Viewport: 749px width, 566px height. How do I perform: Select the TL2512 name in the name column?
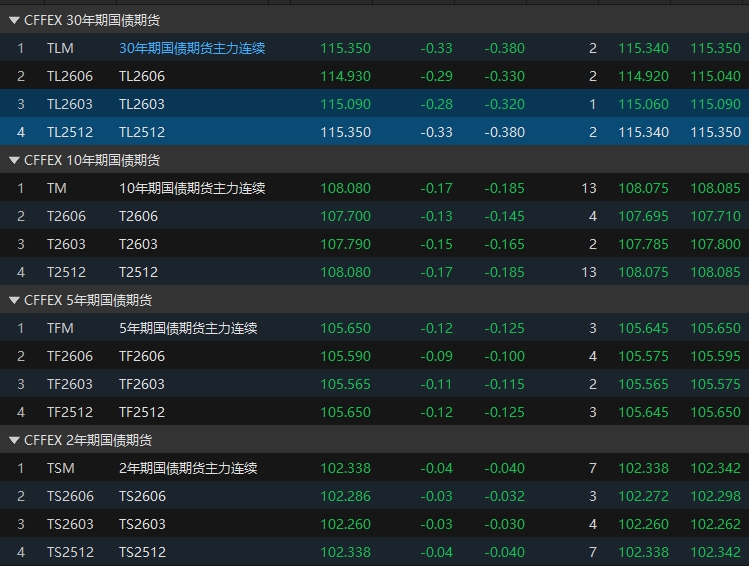(x=142, y=132)
